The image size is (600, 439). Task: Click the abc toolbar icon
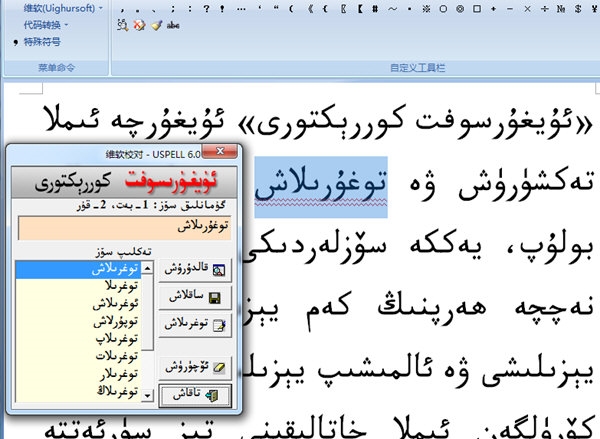click(173, 26)
